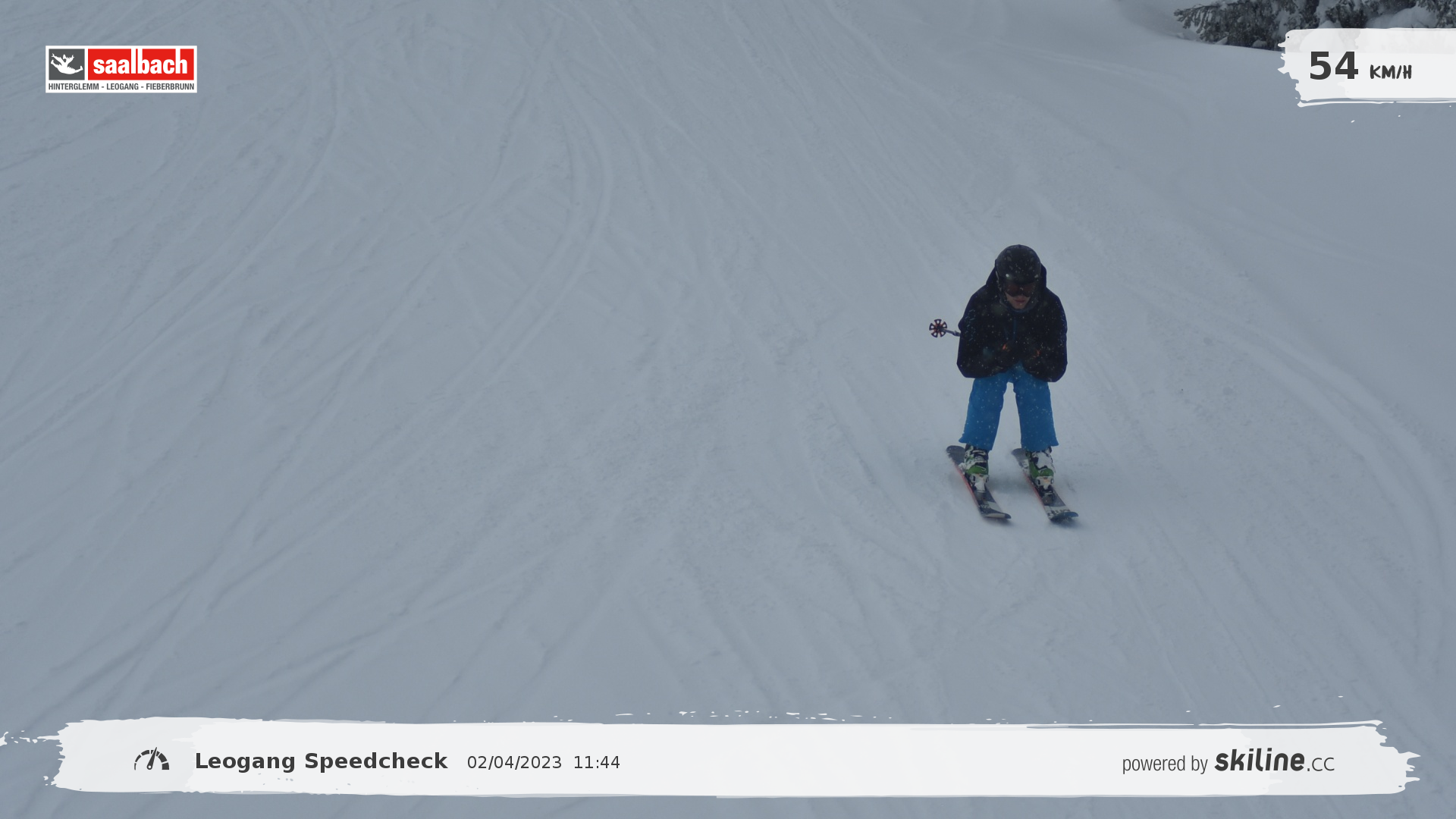Click Hinterglemm - Leogang - Fieberbrunn subtitle

click(x=121, y=86)
